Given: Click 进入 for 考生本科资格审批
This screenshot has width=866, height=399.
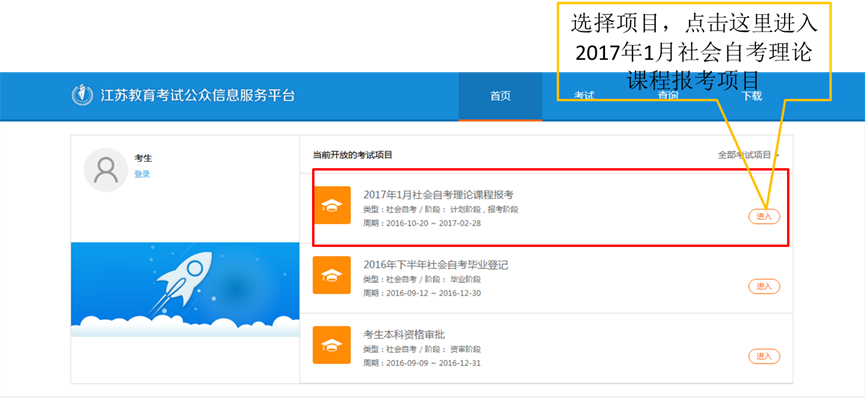Looking at the screenshot, I should (x=764, y=356).
